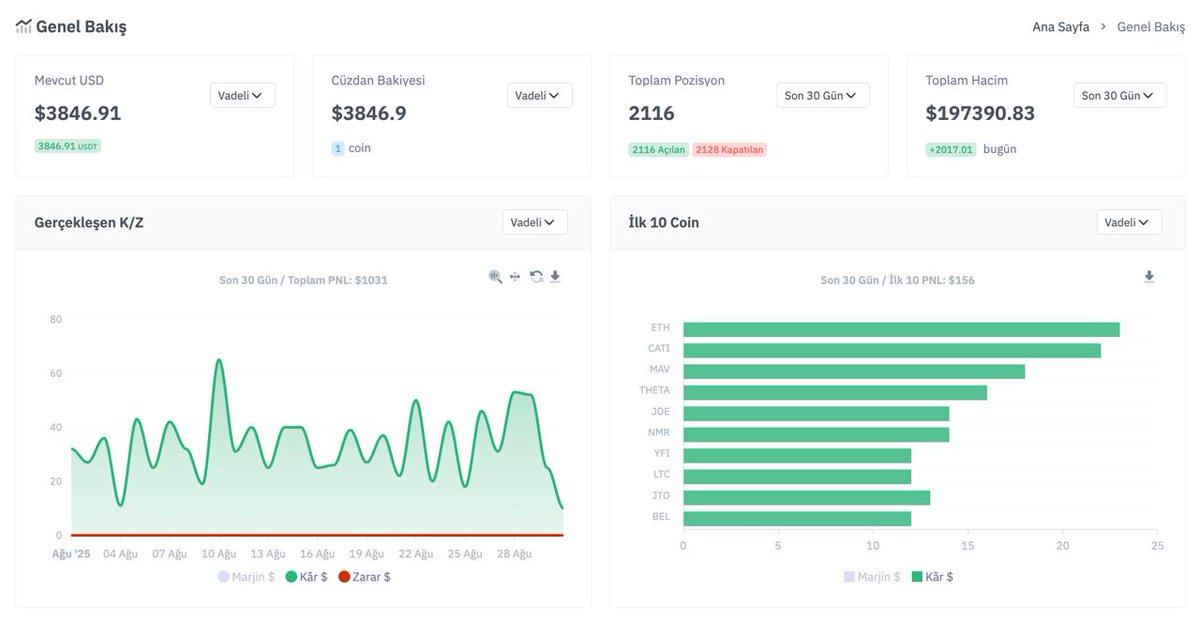
Task: Toggle the Marjin $ series in K/Z chart legend
Action: [x=246, y=577]
